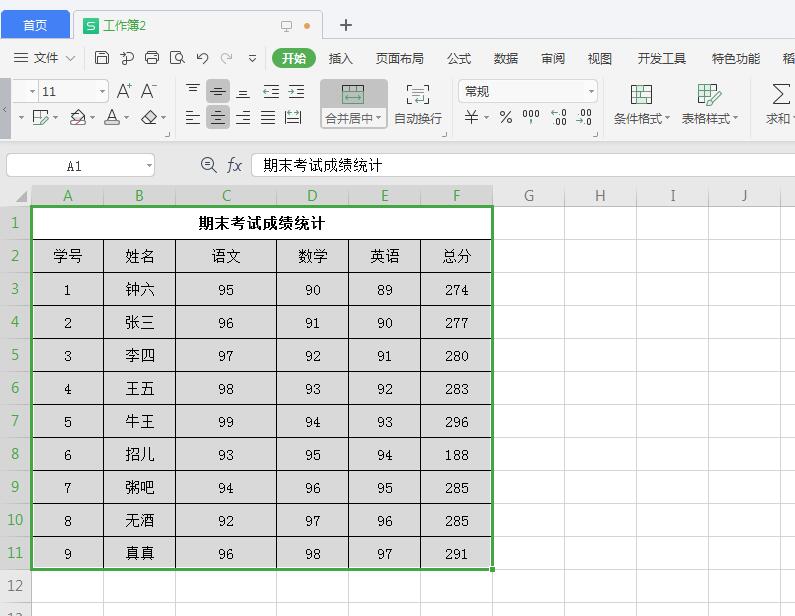Click the Decrease font size icon
Image resolution: width=795 pixels, height=616 pixels.
(x=149, y=91)
